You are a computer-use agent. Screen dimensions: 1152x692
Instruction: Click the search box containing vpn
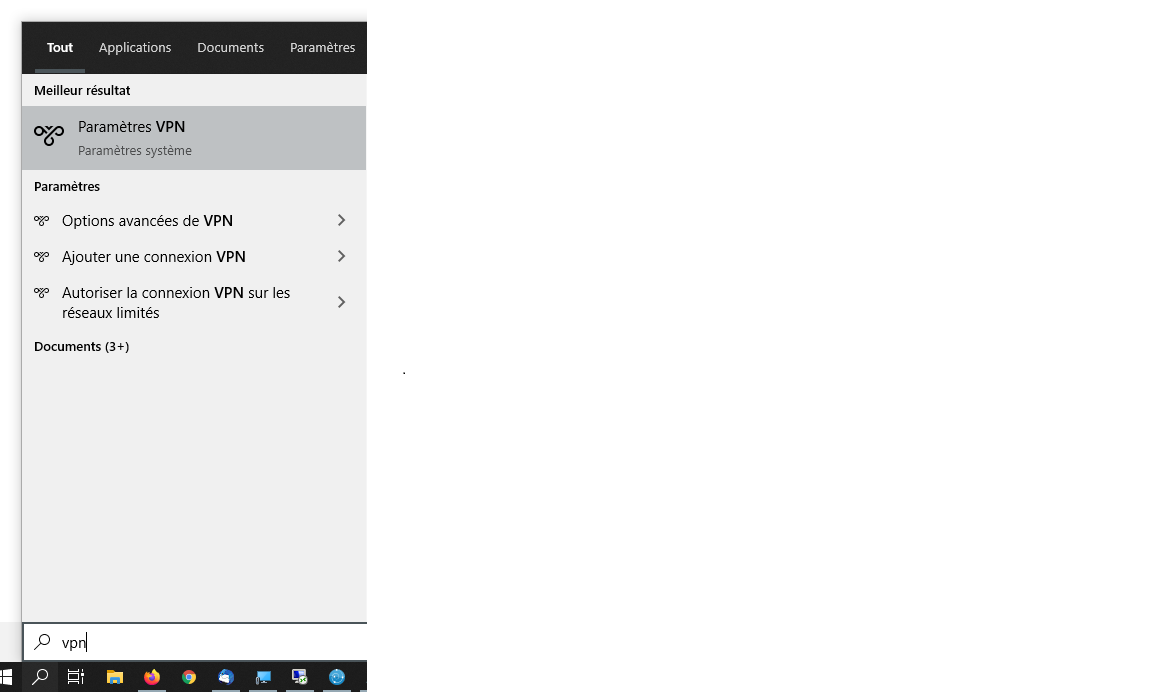point(200,642)
